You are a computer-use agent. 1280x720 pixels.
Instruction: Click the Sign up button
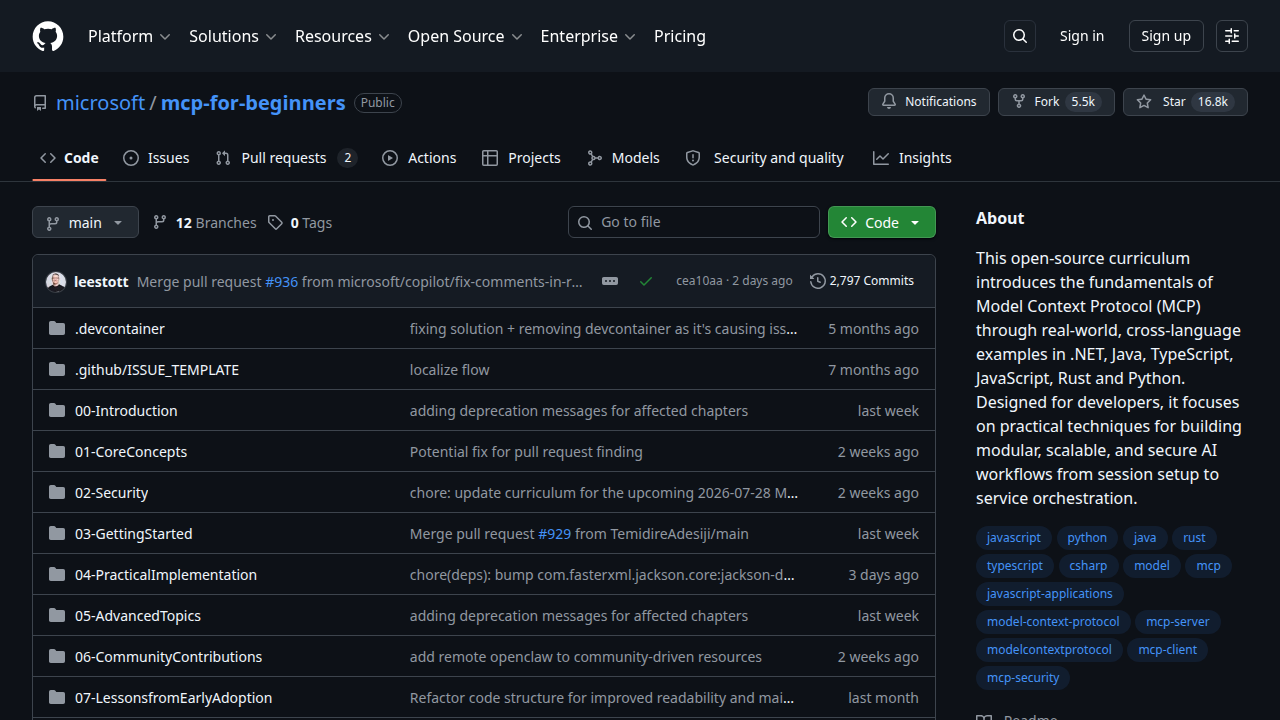[1166, 36]
